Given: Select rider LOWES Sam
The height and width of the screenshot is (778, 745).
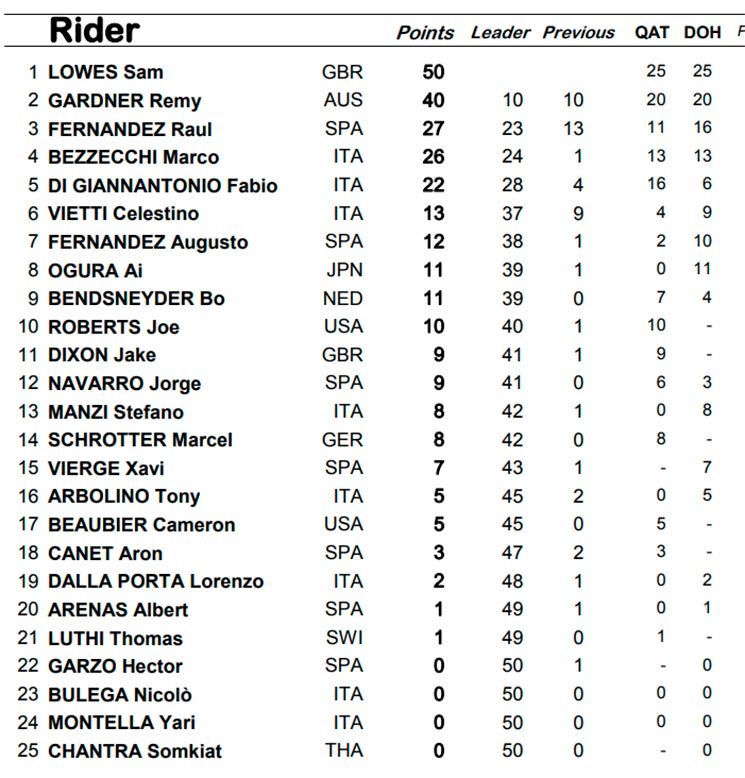Looking at the screenshot, I should click(106, 72).
